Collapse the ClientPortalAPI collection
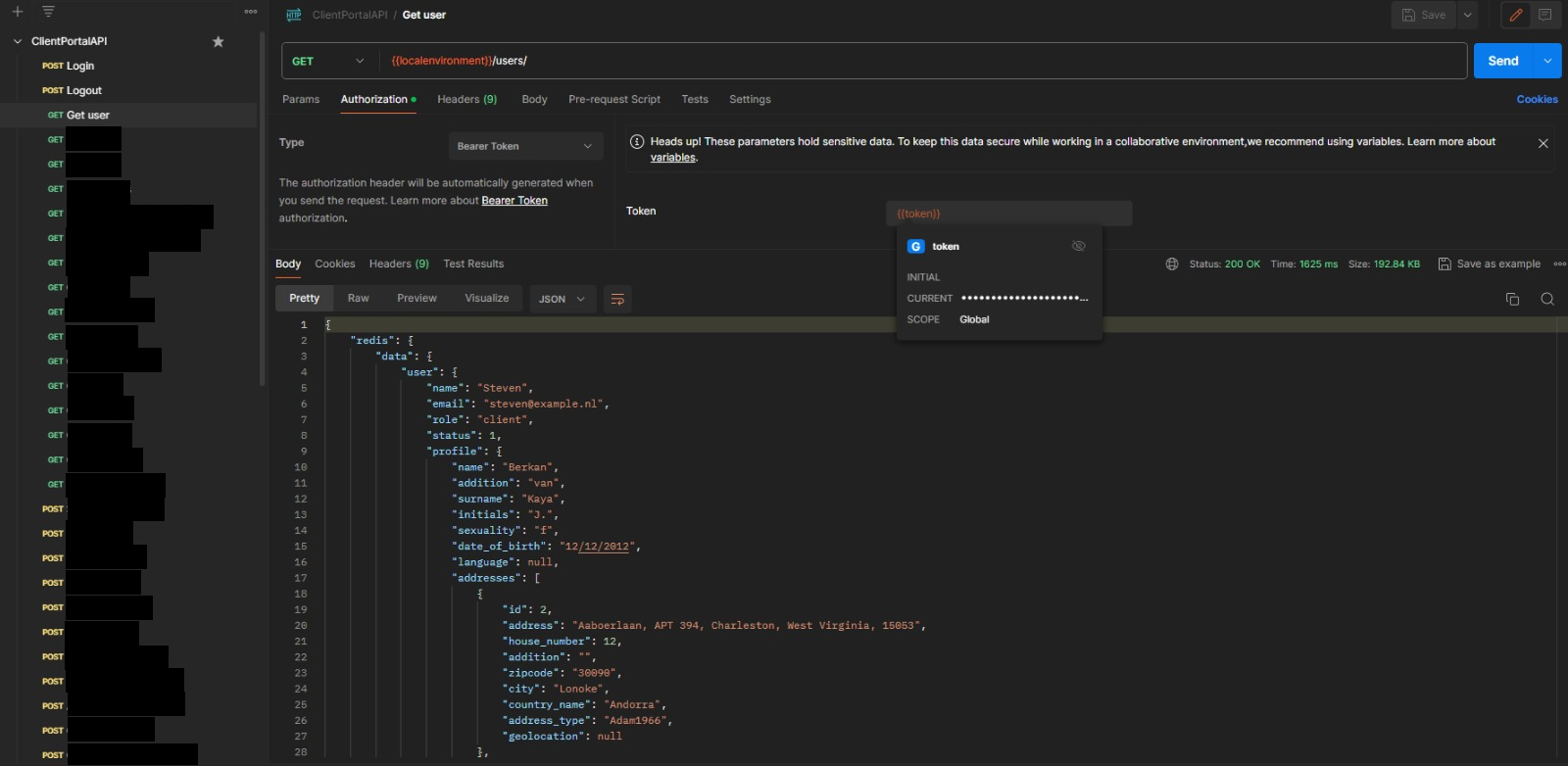1568x766 pixels. click(x=18, y=41)
